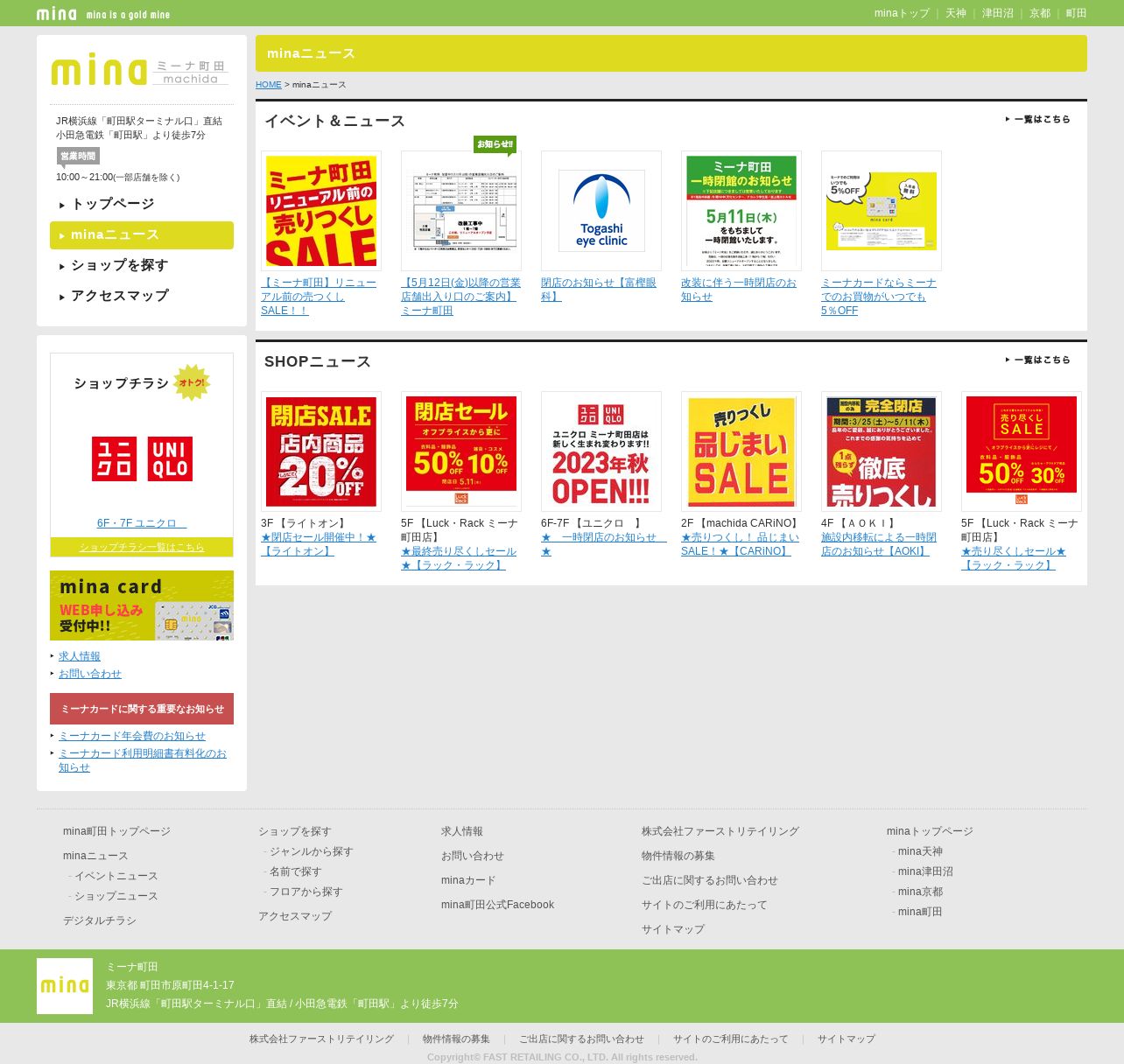The width and height of the screenshot is (1124, 1064).
Task: Open the 一時閉館のお知らせ green thumbnail
Action: pos(741,211)
